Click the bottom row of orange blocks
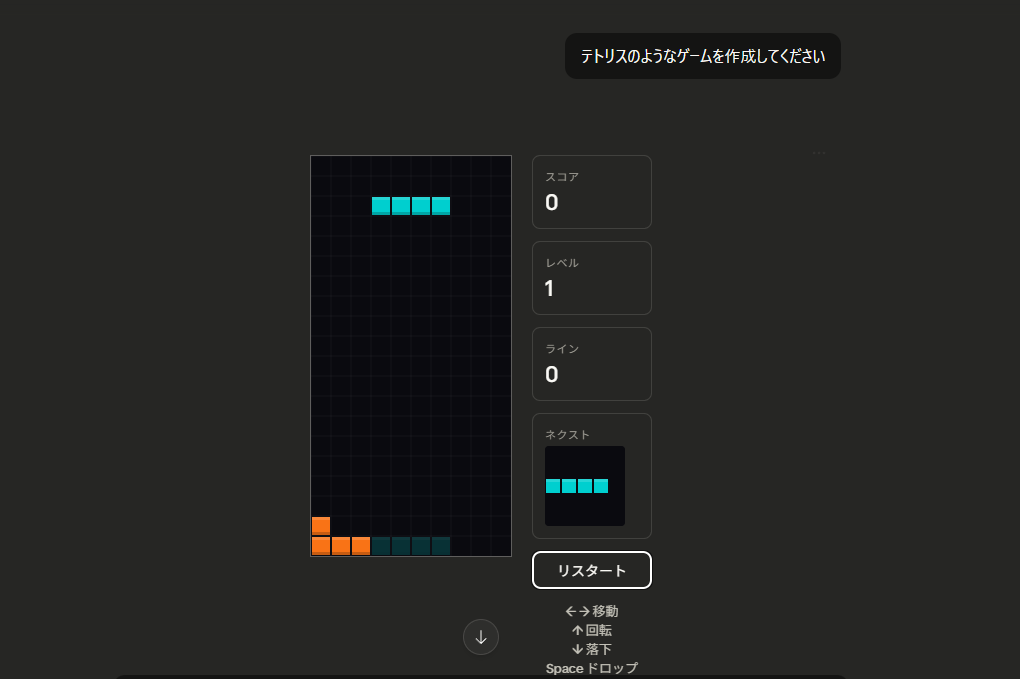 click(x=341, y=546)
